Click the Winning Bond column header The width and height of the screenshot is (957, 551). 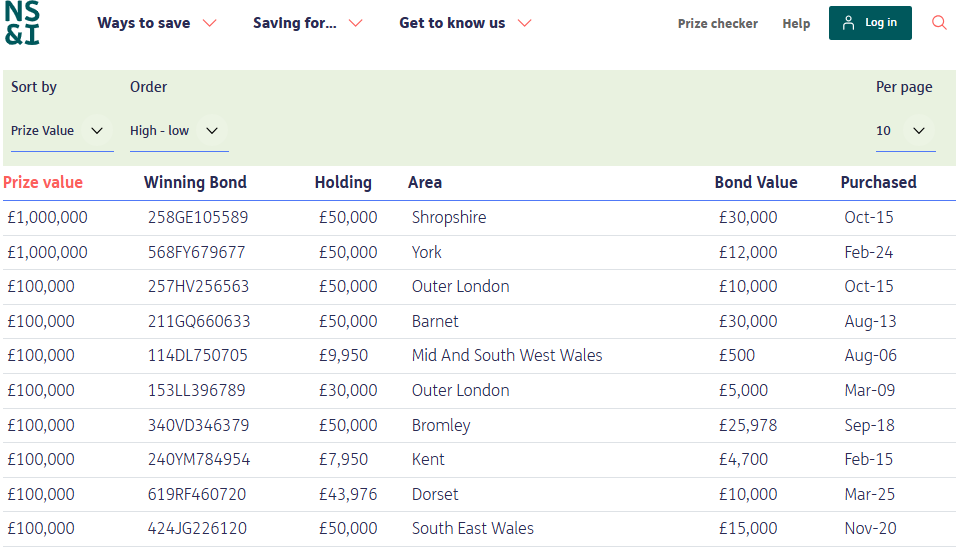195,182
